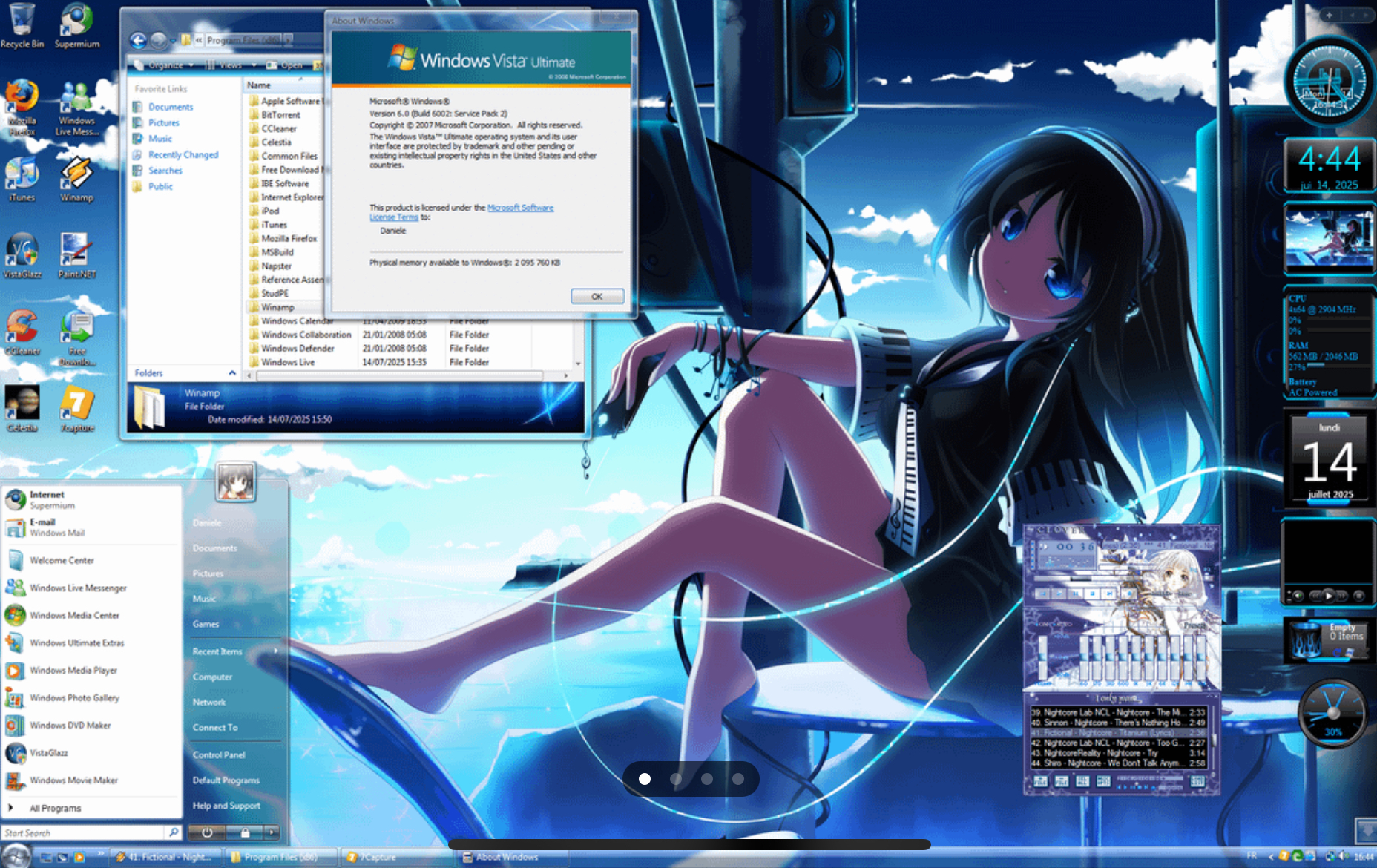The width and height of the screenshot is (1377, 868).
Task: Click the Start menu search magnifier
Action: point(173,832)
